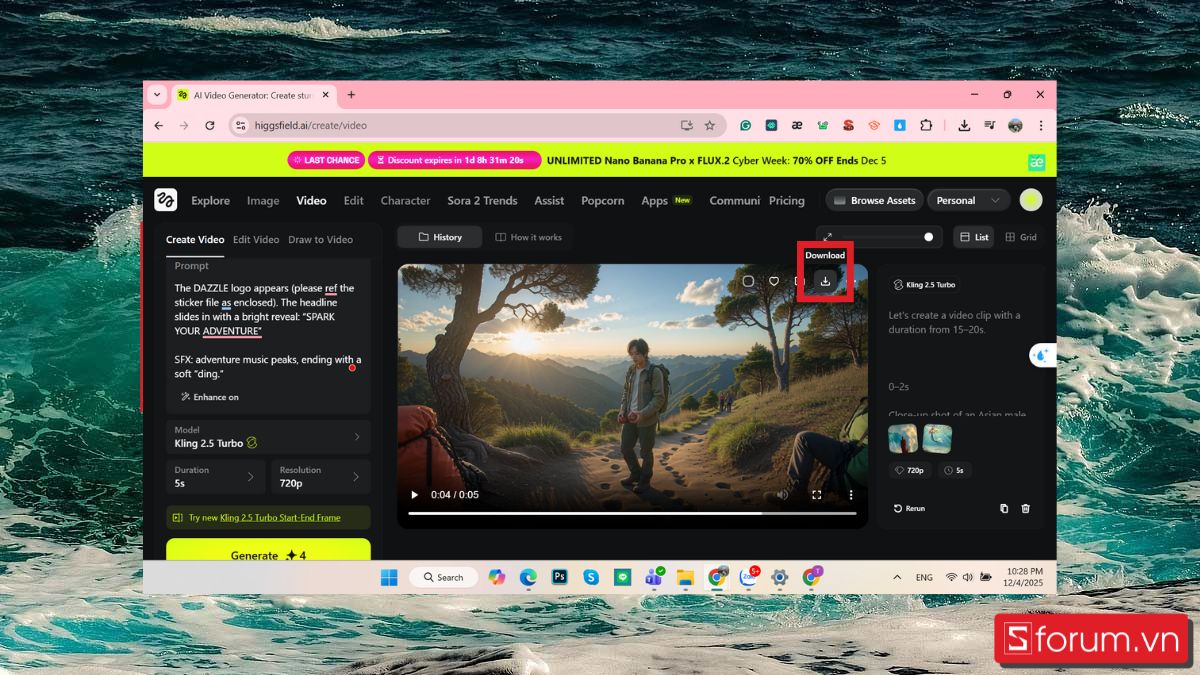This screenshot has height=675, width=1200.
Task: Switch to List view
Action: pos(973,237)
